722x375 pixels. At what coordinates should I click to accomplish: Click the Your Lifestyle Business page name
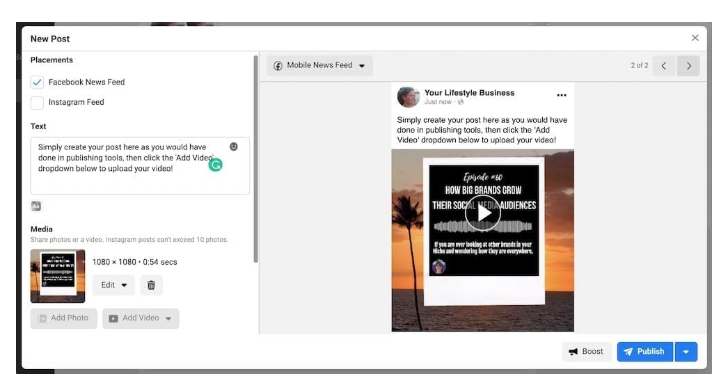469,93
